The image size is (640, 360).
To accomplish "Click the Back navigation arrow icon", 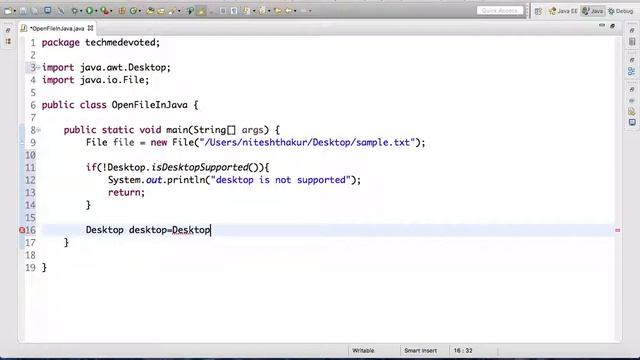I will pos(288,11).
